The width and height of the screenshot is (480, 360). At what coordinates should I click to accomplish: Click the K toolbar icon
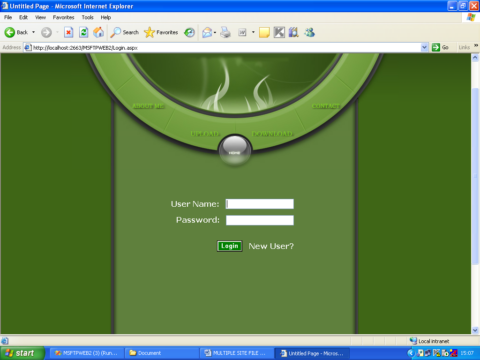[x=279, y=32]
